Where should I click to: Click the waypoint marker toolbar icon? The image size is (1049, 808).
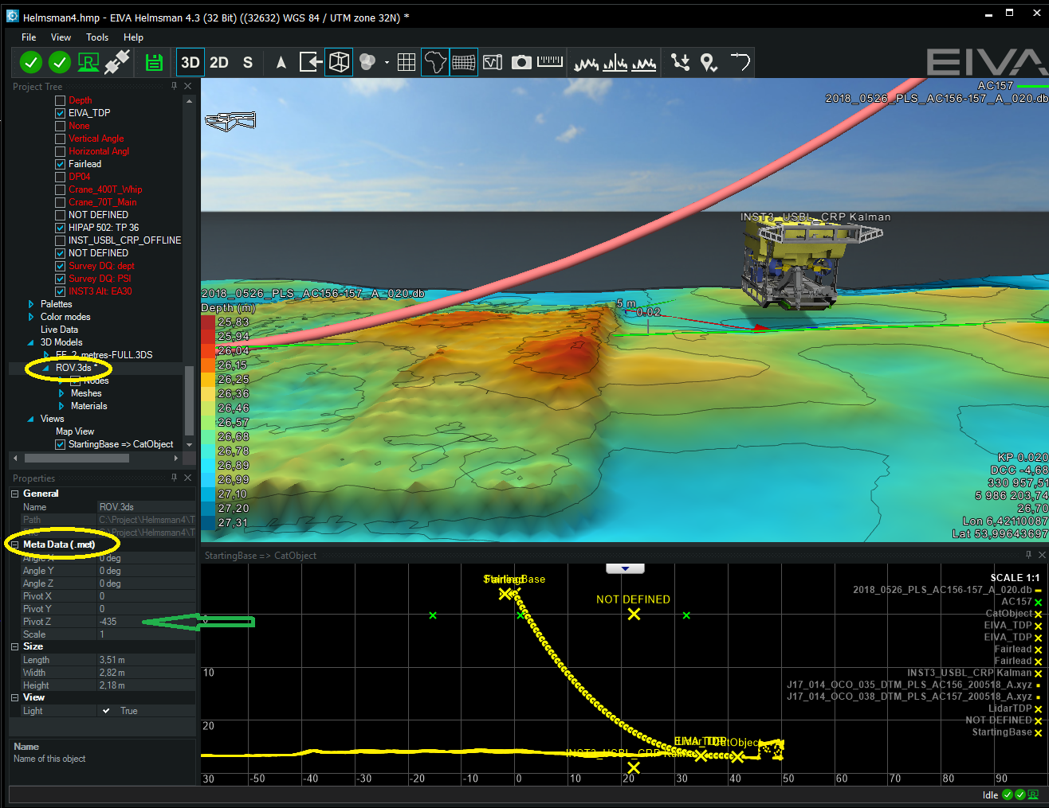pos(709,62)
